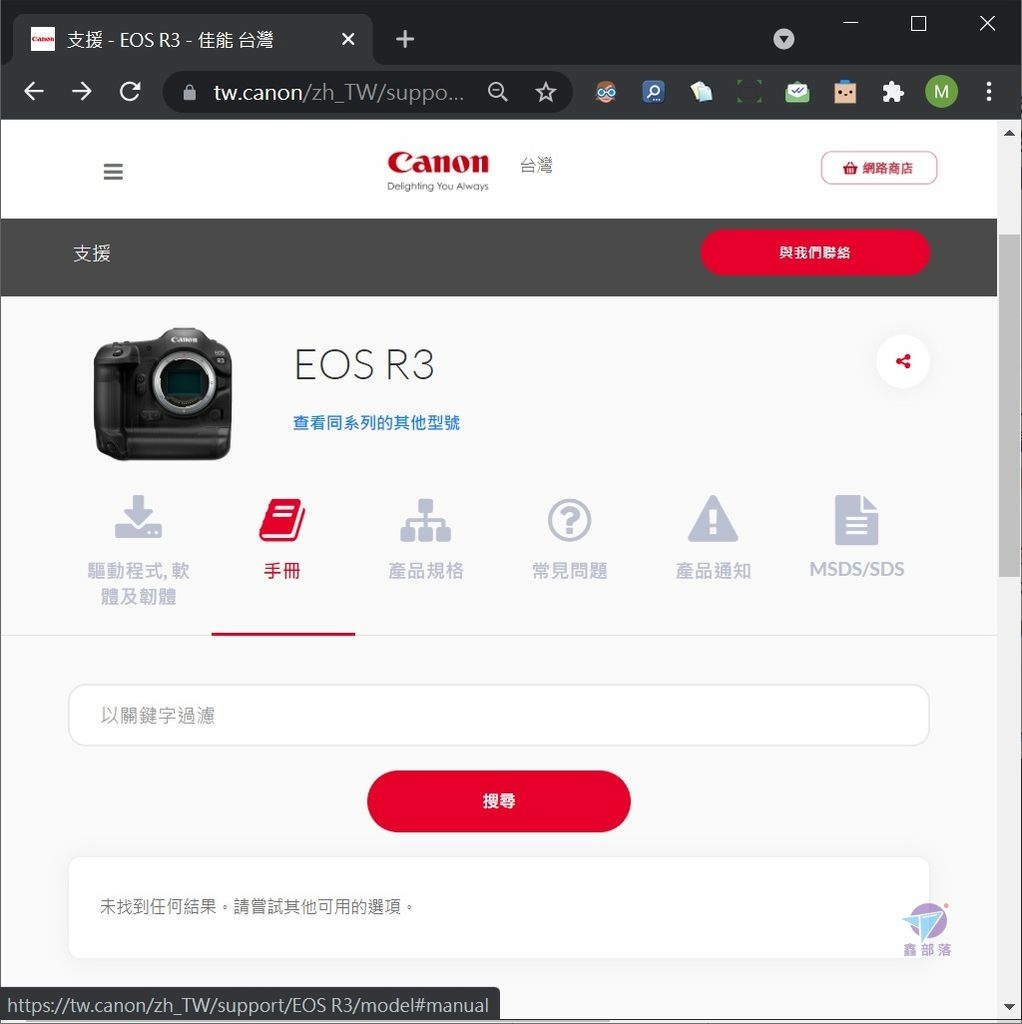
Task: Select the 手冊 manuals tab
Action: 282,539
